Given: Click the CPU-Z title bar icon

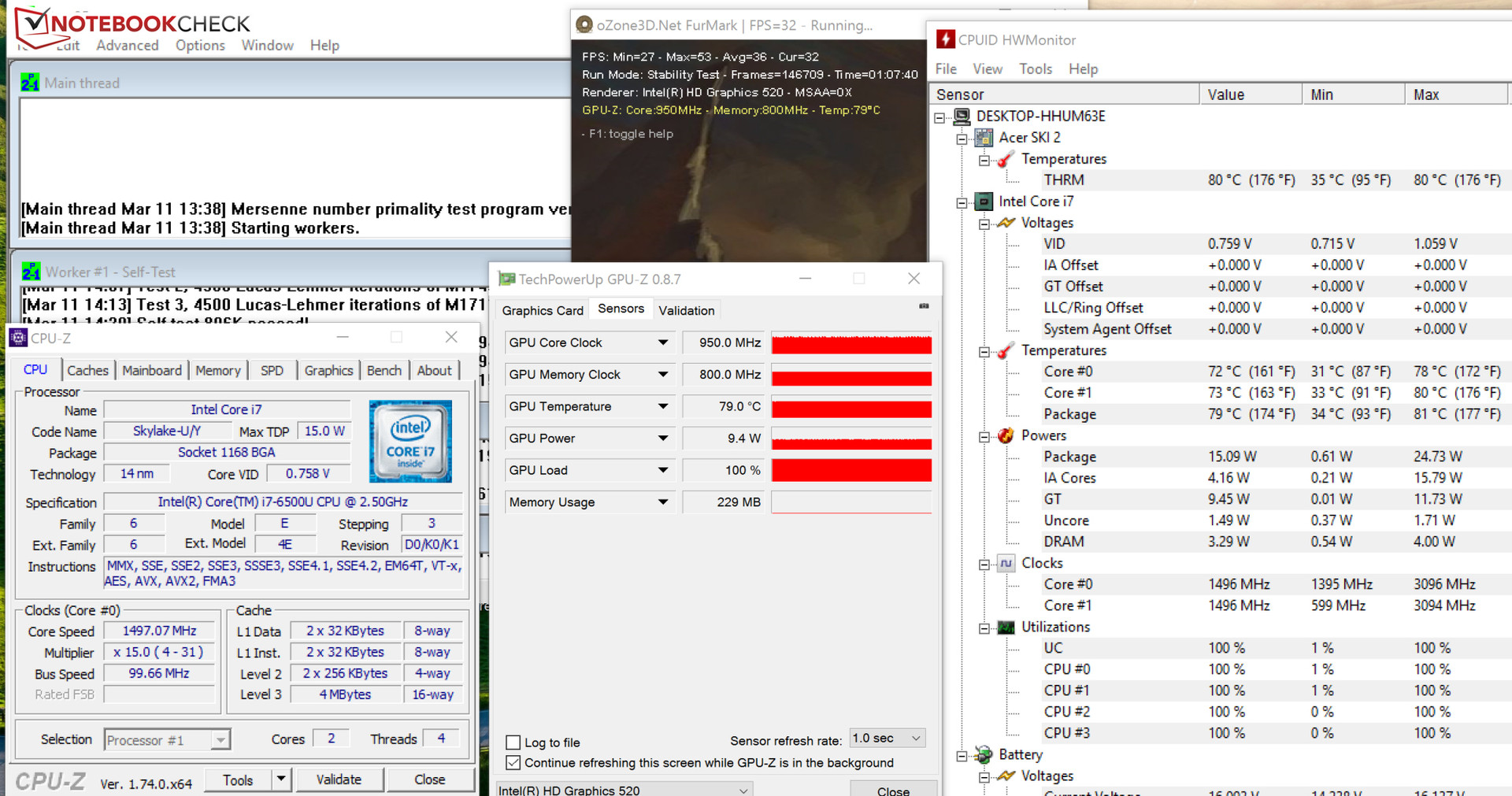Looking at the screenshot, I should pyautogui.click(x=18, y=338).
